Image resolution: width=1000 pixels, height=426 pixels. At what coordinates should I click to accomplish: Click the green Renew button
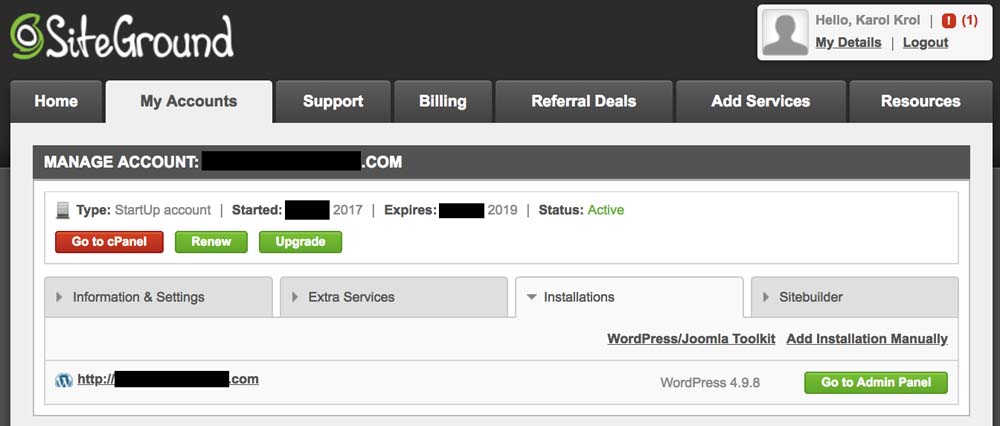pyautogui.click(x=211, y=242)
